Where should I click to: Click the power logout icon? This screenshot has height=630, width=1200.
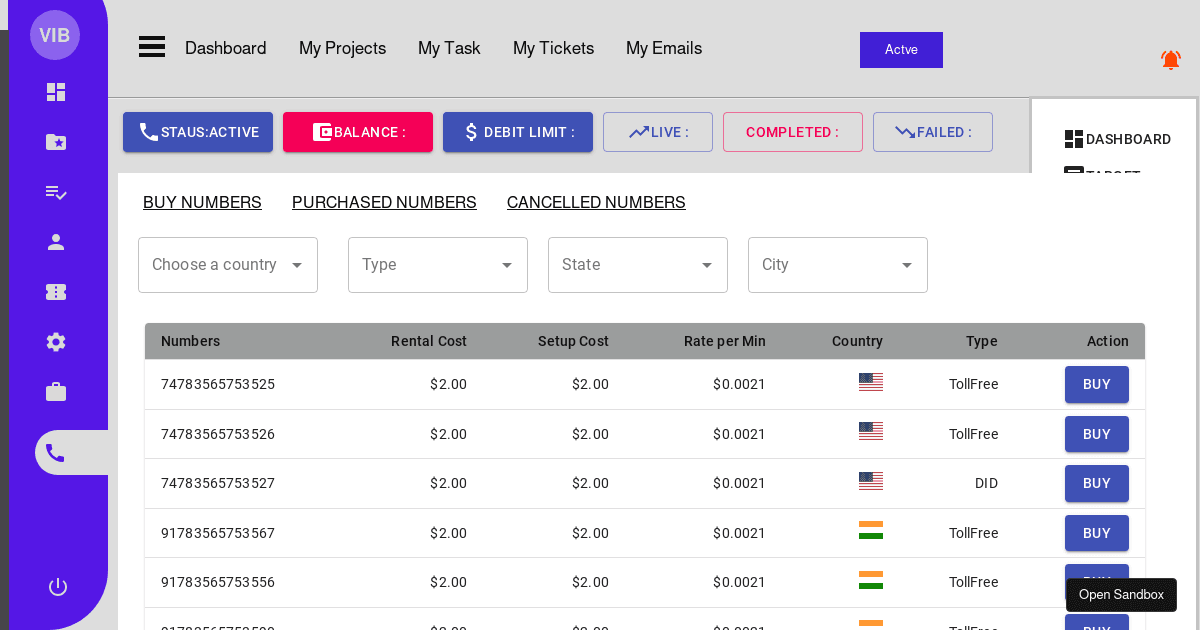pos(58,587)
